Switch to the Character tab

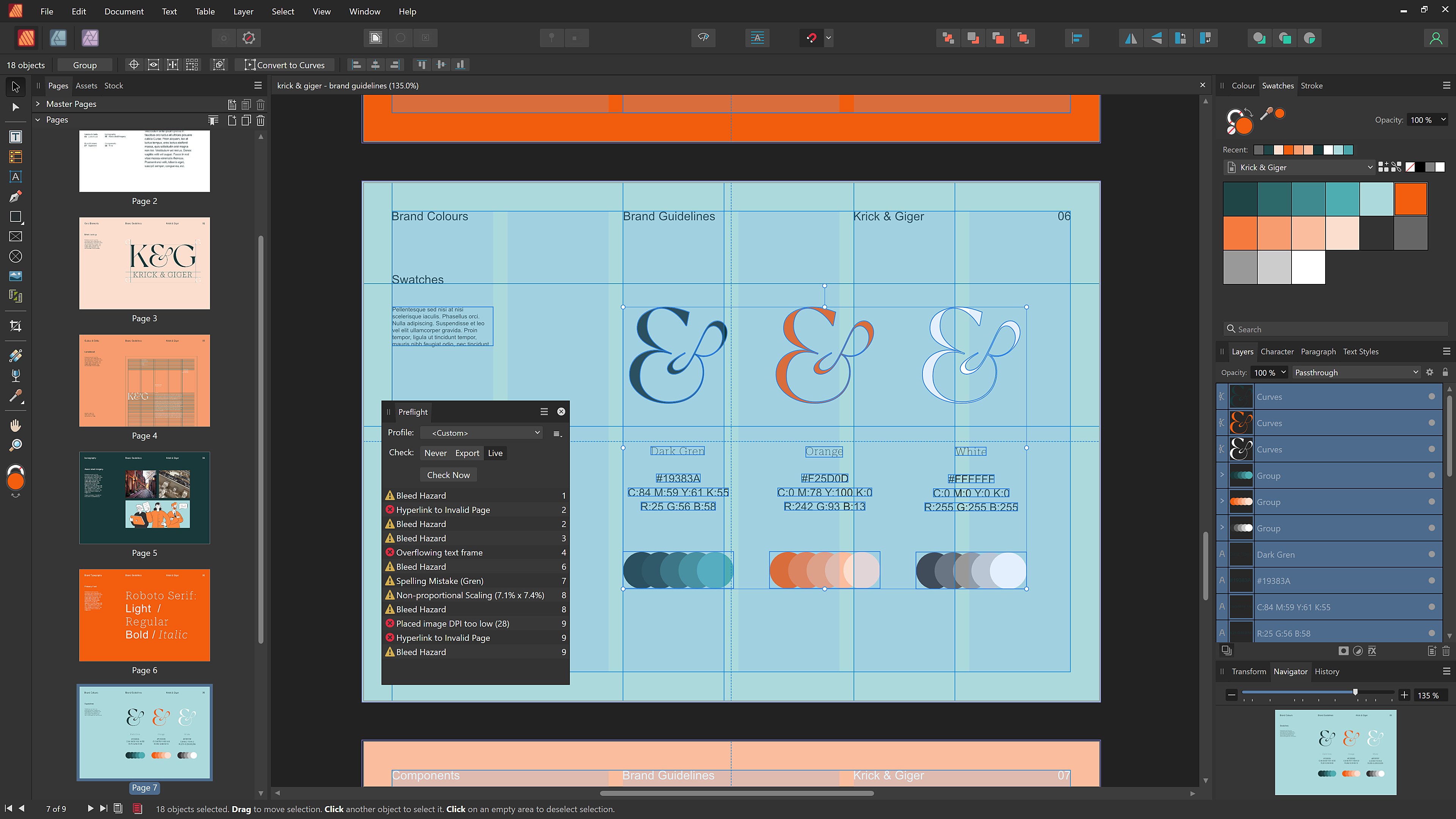click(x=1276, y=351)
